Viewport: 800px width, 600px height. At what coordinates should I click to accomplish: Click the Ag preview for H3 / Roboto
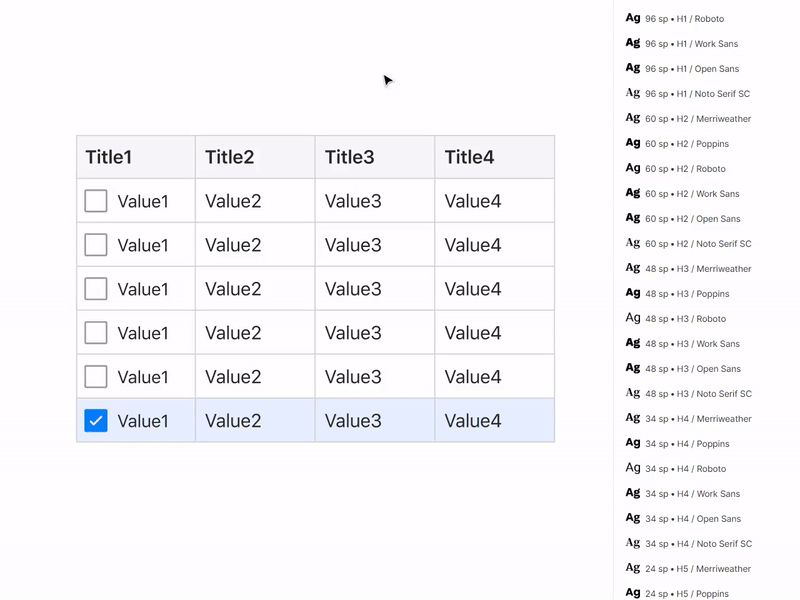(x=633, y=318)
